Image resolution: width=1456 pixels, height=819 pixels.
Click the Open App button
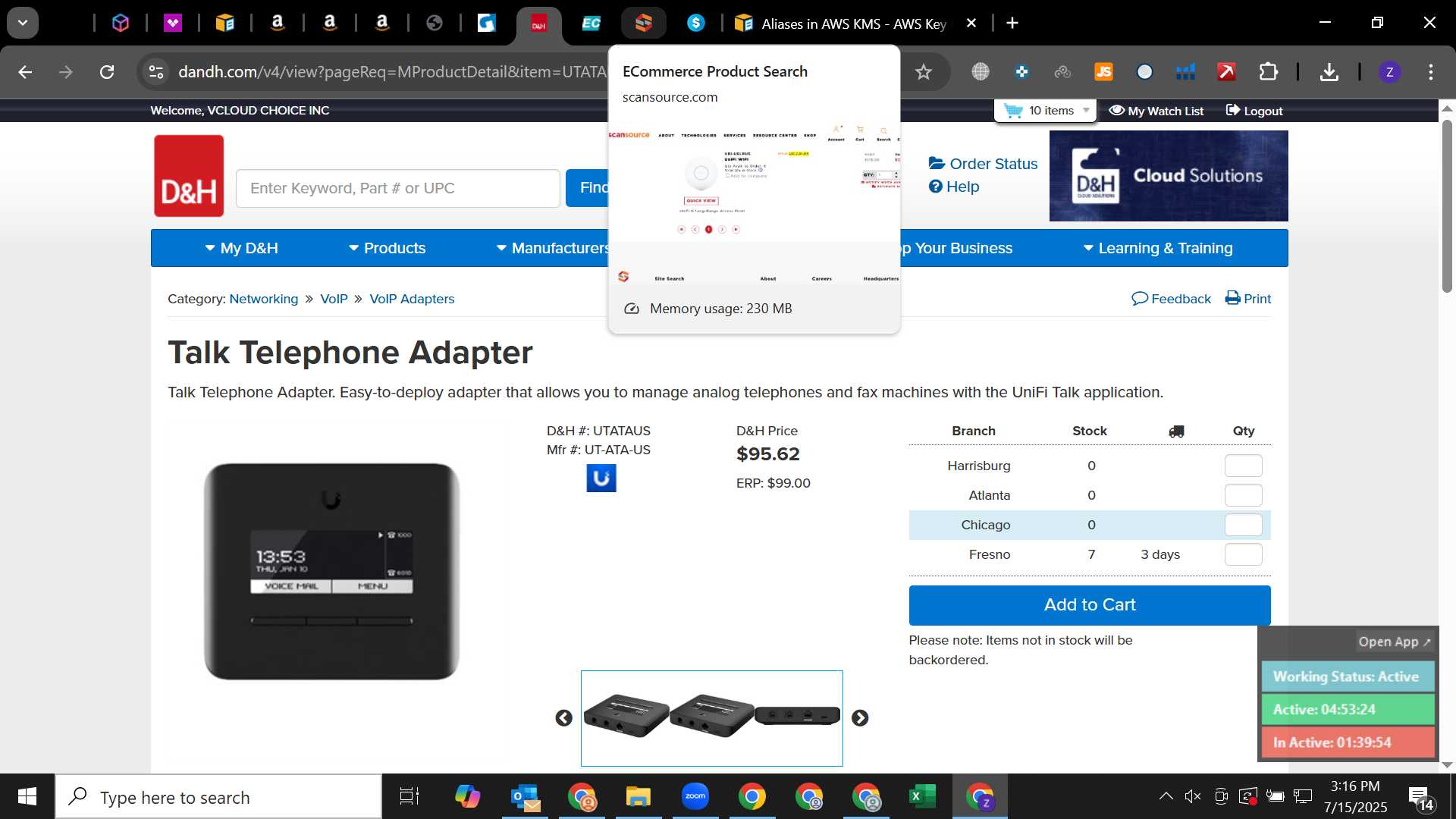click(x=1394, y=642)
